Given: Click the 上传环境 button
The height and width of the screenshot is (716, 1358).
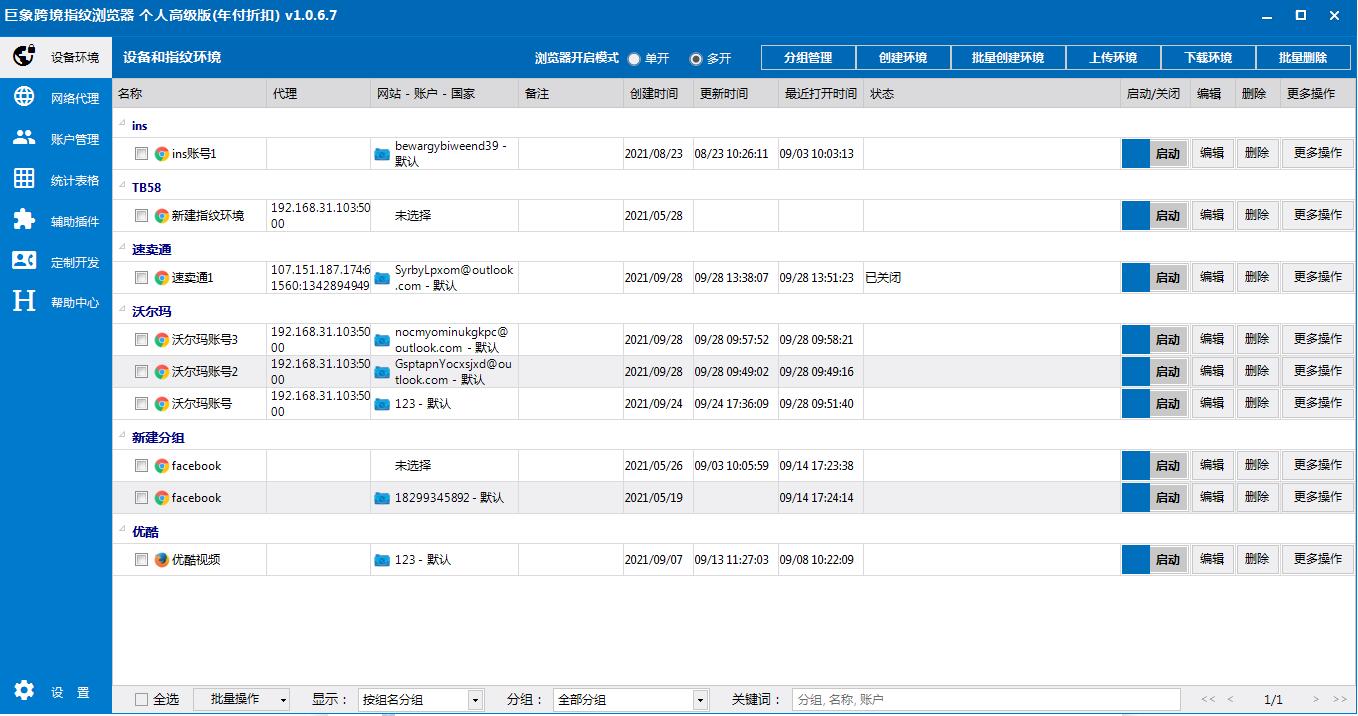Looking at the screenshot, I should (1113, 58).
